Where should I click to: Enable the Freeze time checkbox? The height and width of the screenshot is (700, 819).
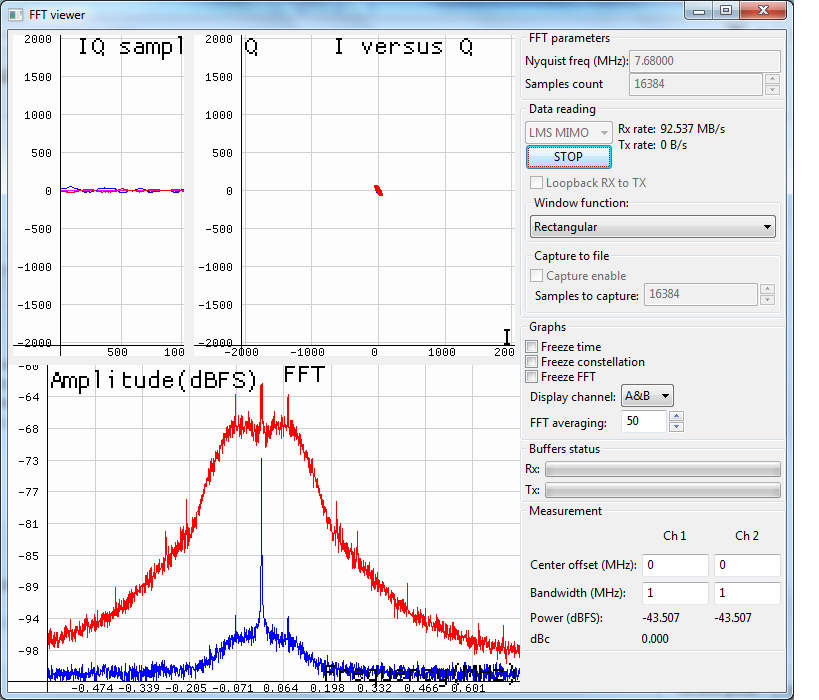pos(533,347)
